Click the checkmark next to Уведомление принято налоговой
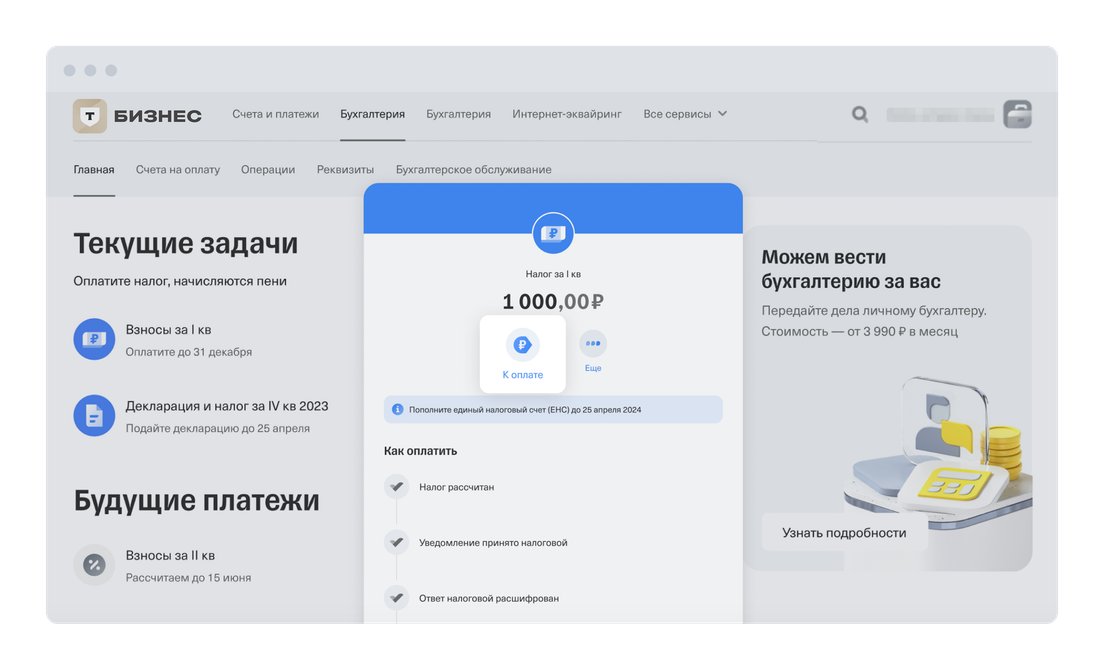 point(397,542)
